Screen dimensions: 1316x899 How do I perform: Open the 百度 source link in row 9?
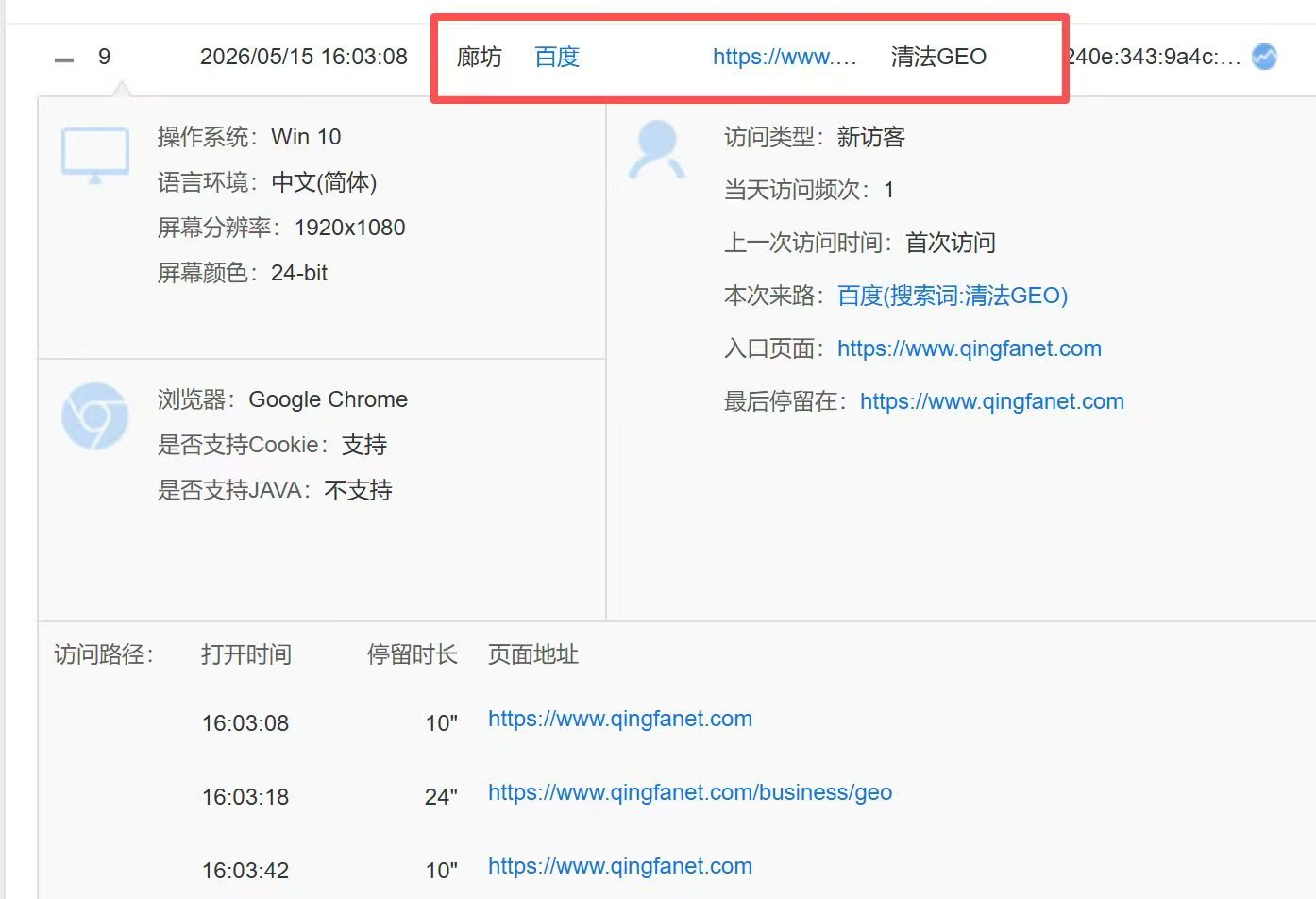(x=557, y=57)
